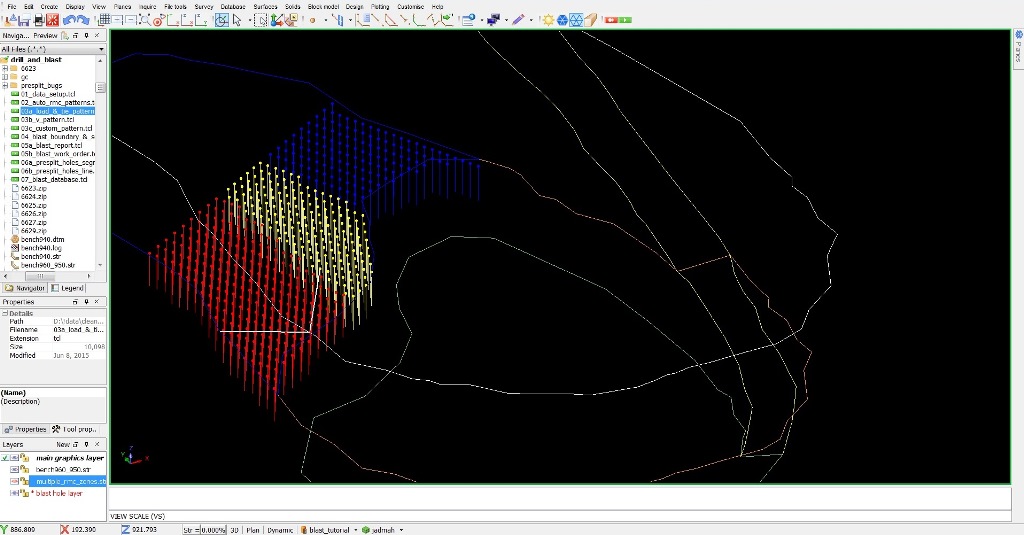1024x535 pixels.
Task: Click the Undo arrow icon
Action: 69,20
